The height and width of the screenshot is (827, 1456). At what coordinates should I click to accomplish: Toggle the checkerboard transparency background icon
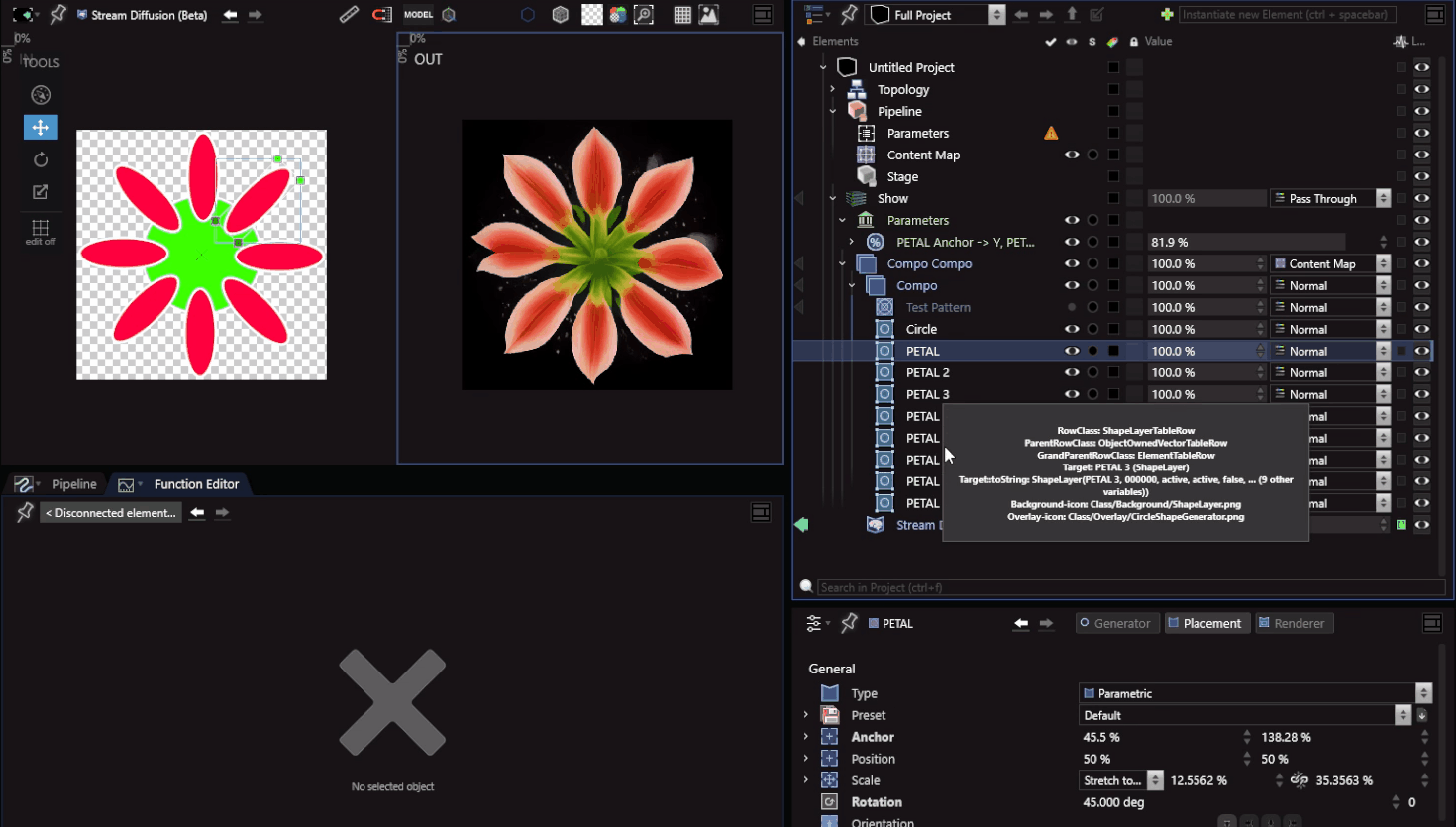[591, 15]
